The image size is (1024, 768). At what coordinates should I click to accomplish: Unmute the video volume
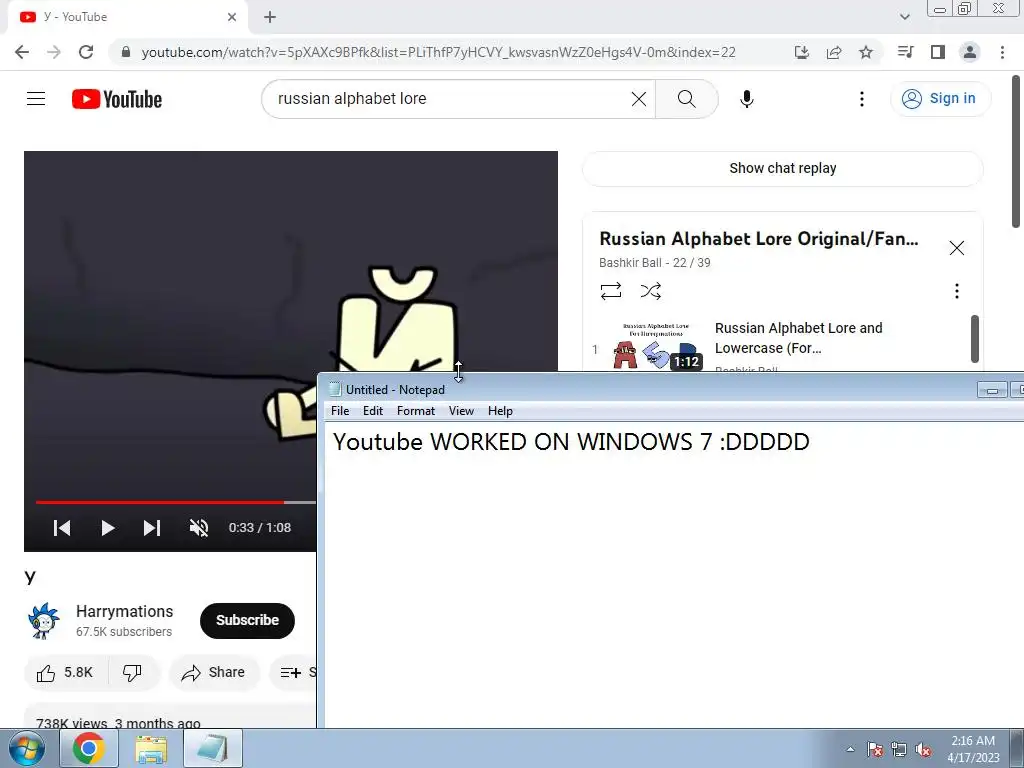199,528
